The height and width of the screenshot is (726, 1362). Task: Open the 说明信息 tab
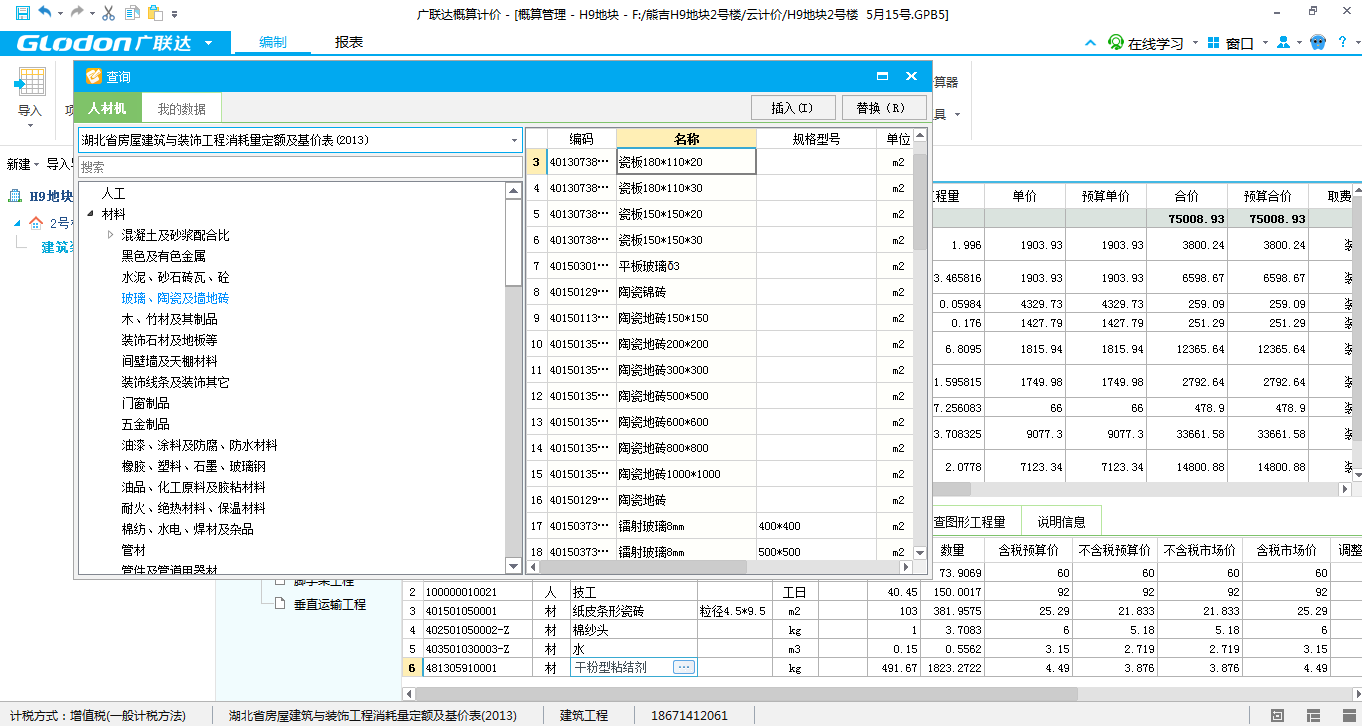coord(1061,521)
